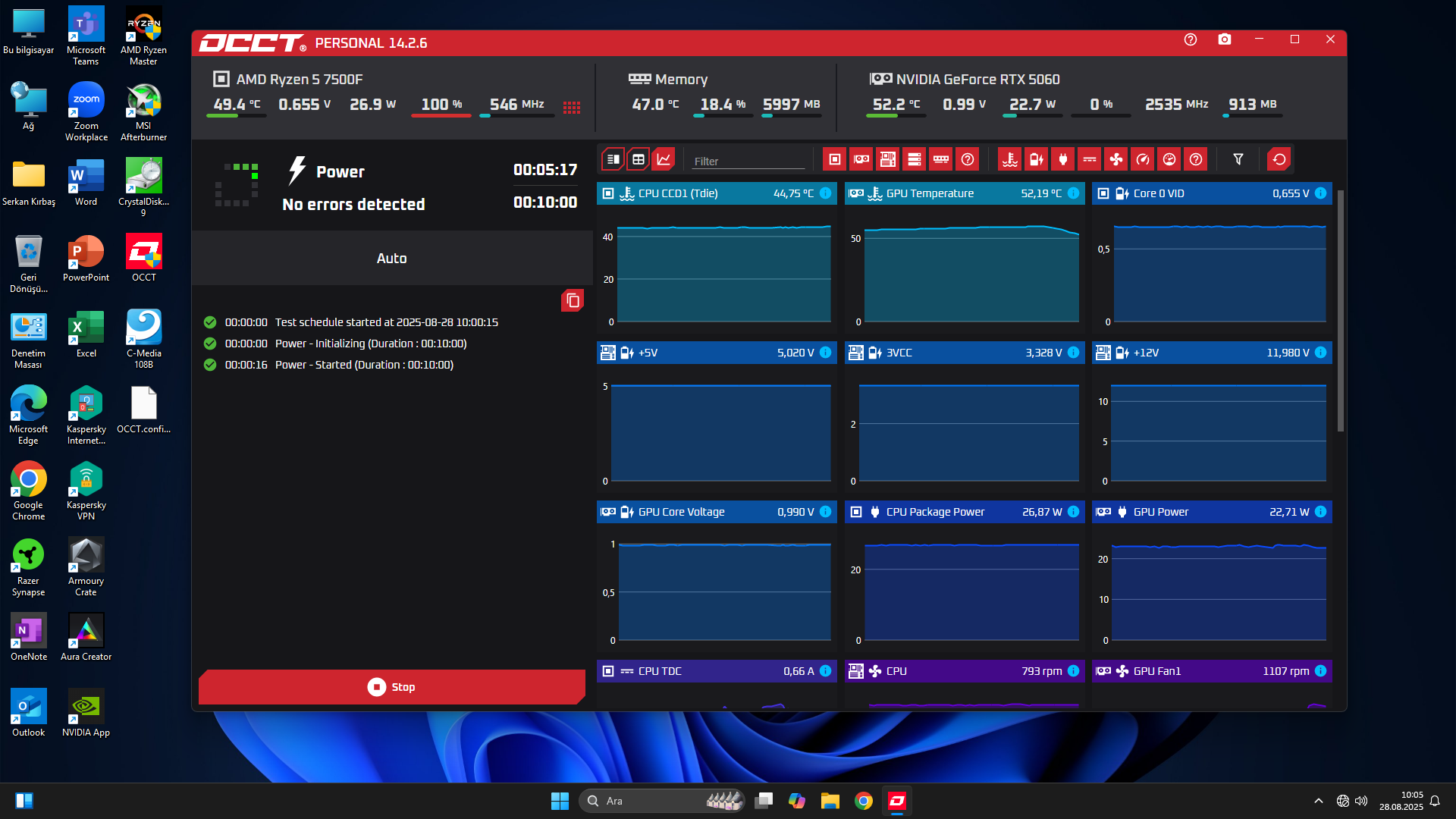
Task: Toggle the CPU hardware filter
Action: 834,159
